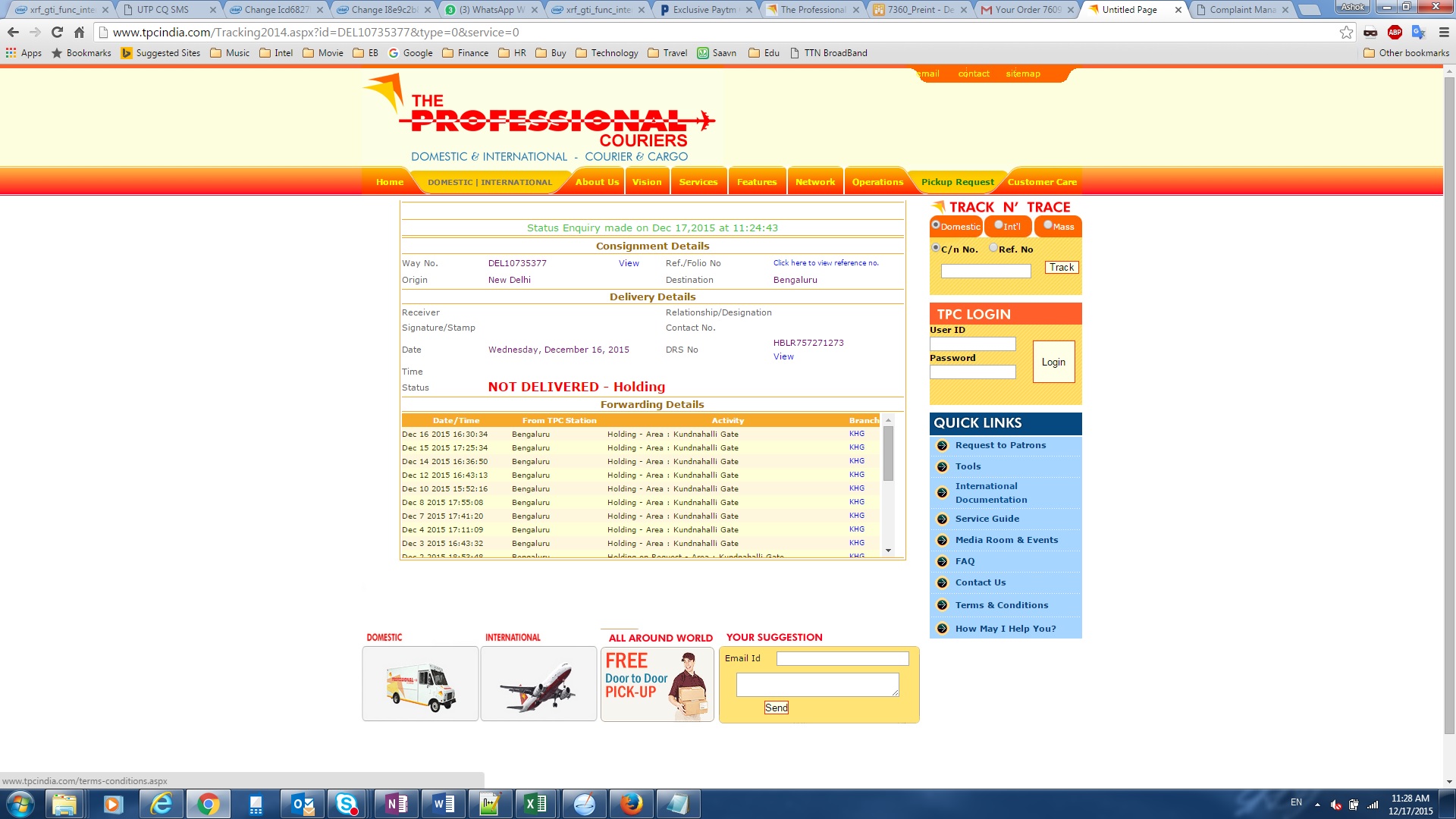Open Chrome from taskbar
The image size is (1456, 819).
pyautogui.click(x=208, y=804)
